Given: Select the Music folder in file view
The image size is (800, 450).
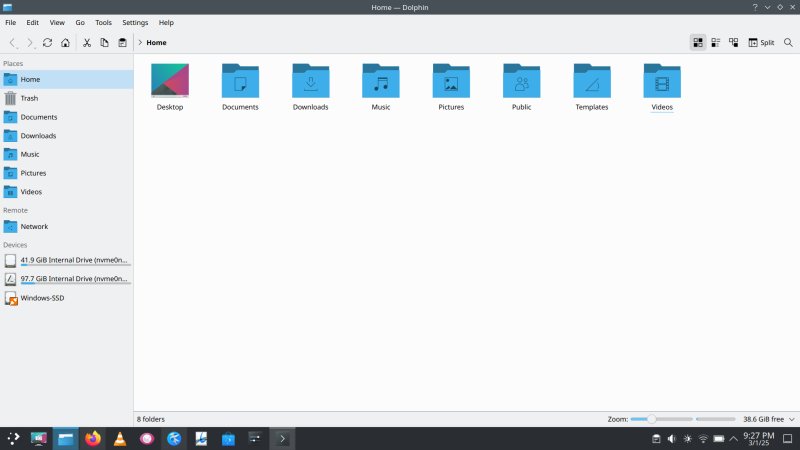Looking at the screenshot, I should click(381, 81).
